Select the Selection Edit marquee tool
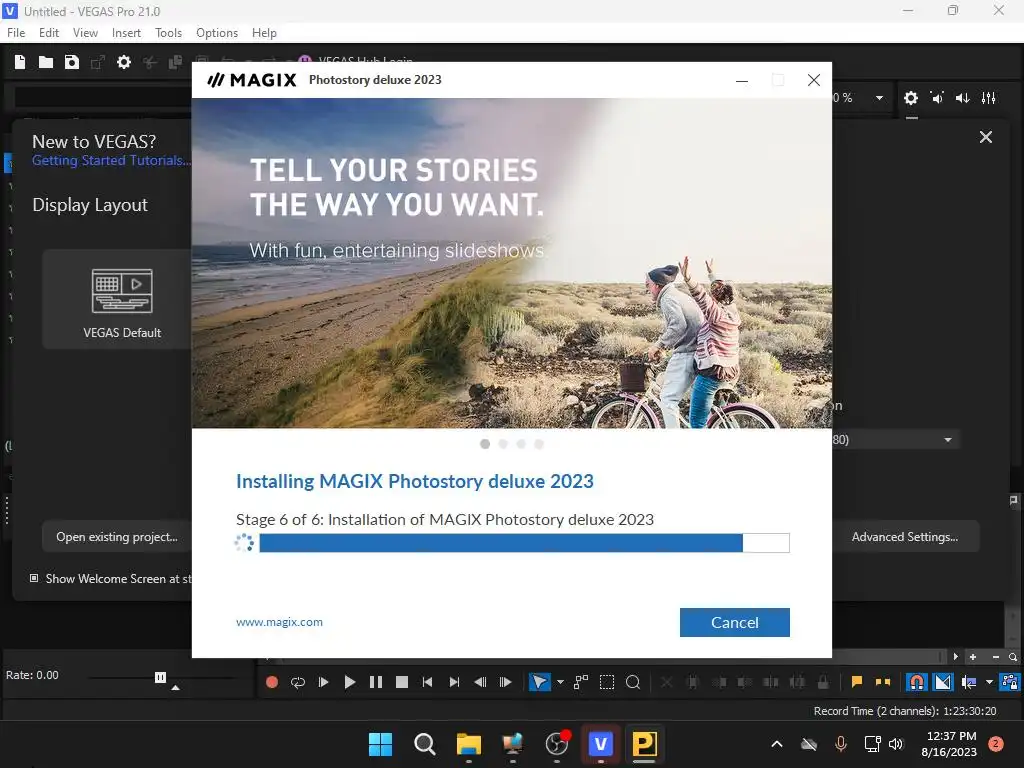Viewport: 1024px width, 768px height. pyautogui.click(x=607, y=682)
